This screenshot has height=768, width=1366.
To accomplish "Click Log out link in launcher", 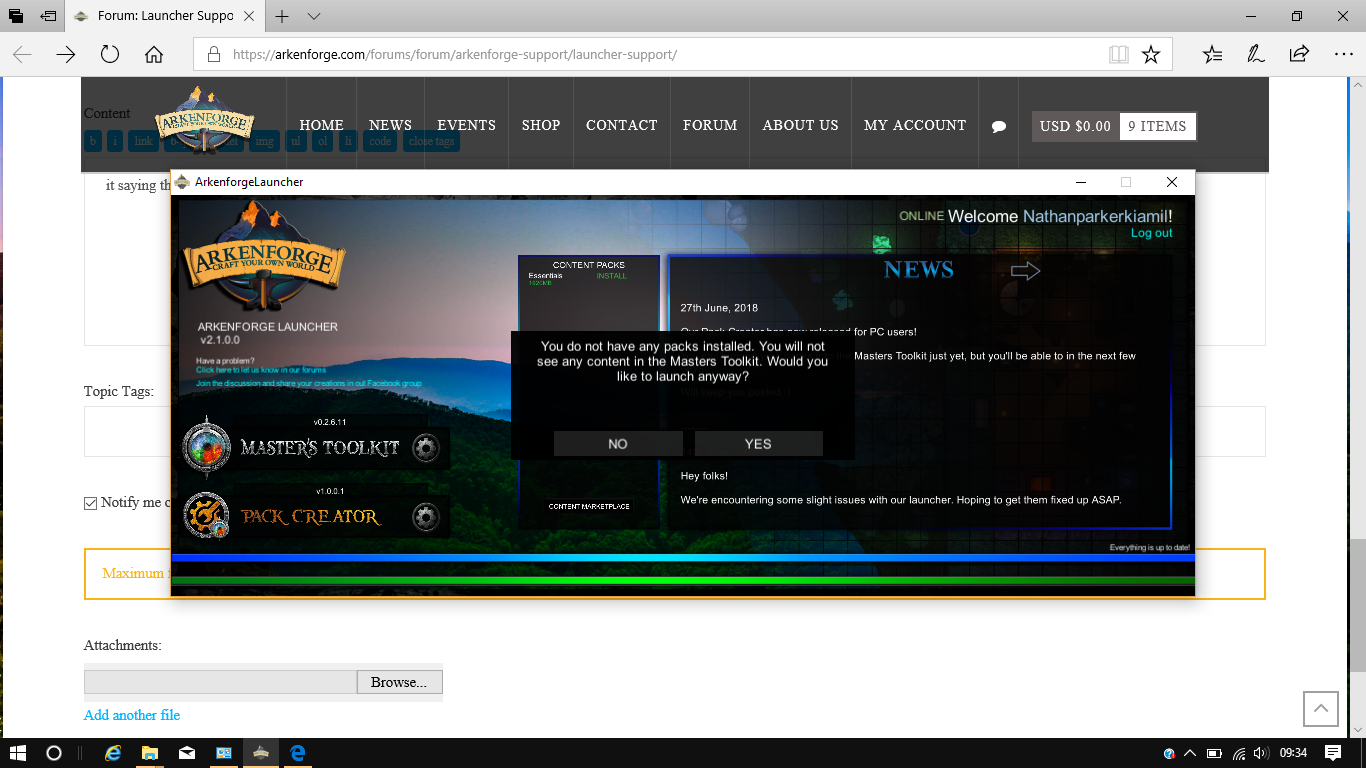I will click(x=1151, y=233).
